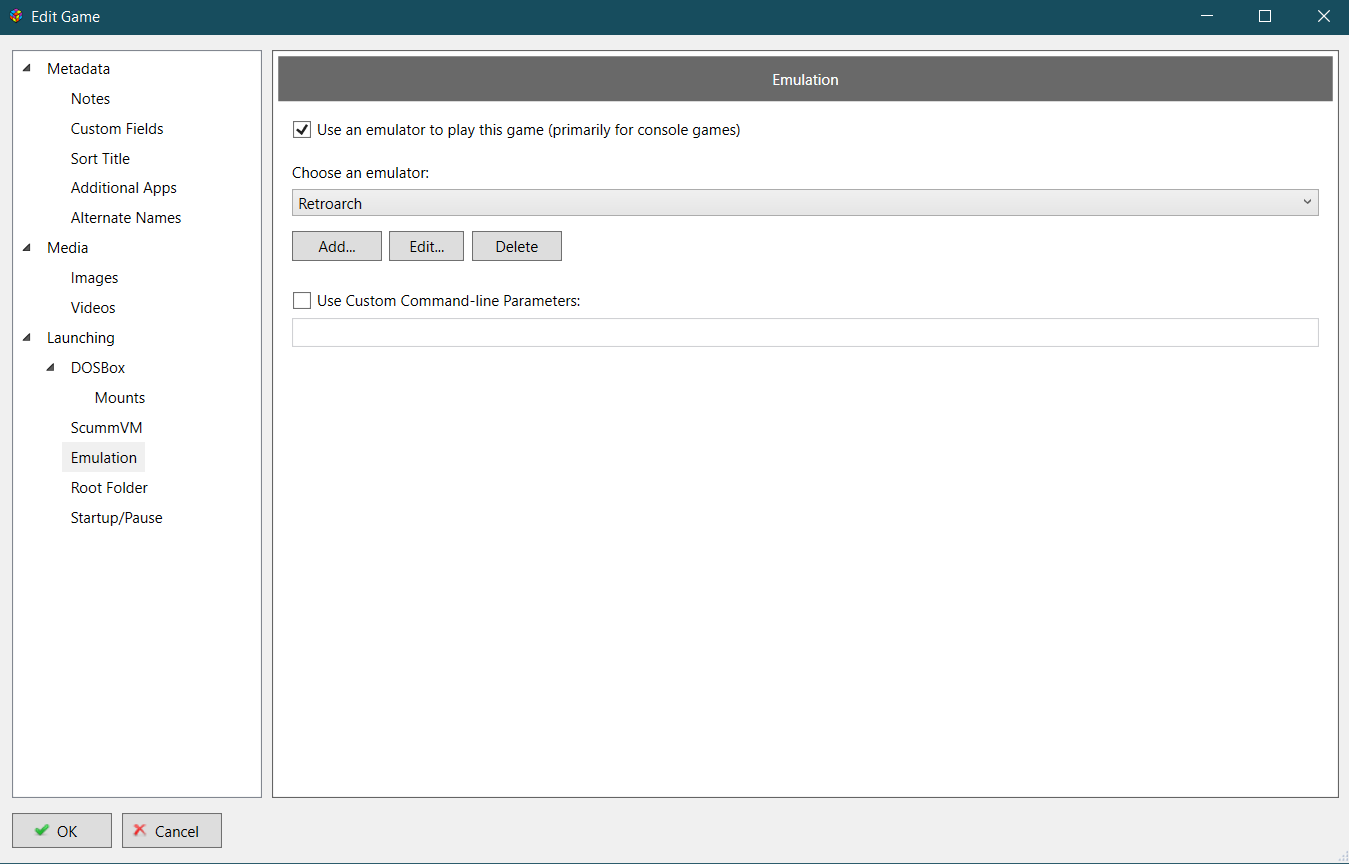The width and height of the screenshot is (1349, 864).
Task: Collapse the Media tree section
Action: (26, 248)
